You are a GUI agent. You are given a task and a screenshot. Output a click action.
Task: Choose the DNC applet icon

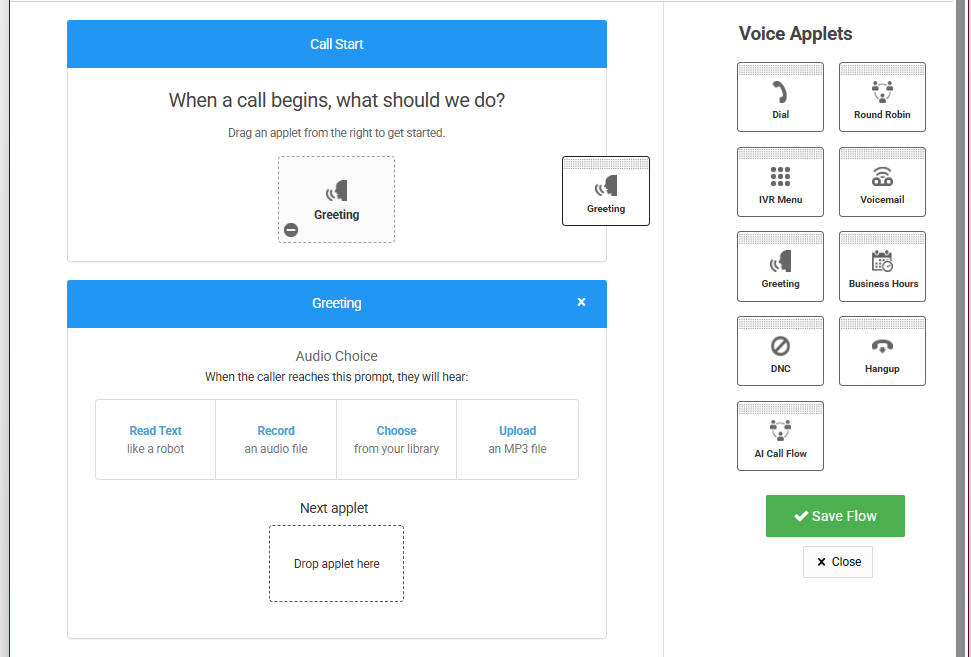point(780,352)
